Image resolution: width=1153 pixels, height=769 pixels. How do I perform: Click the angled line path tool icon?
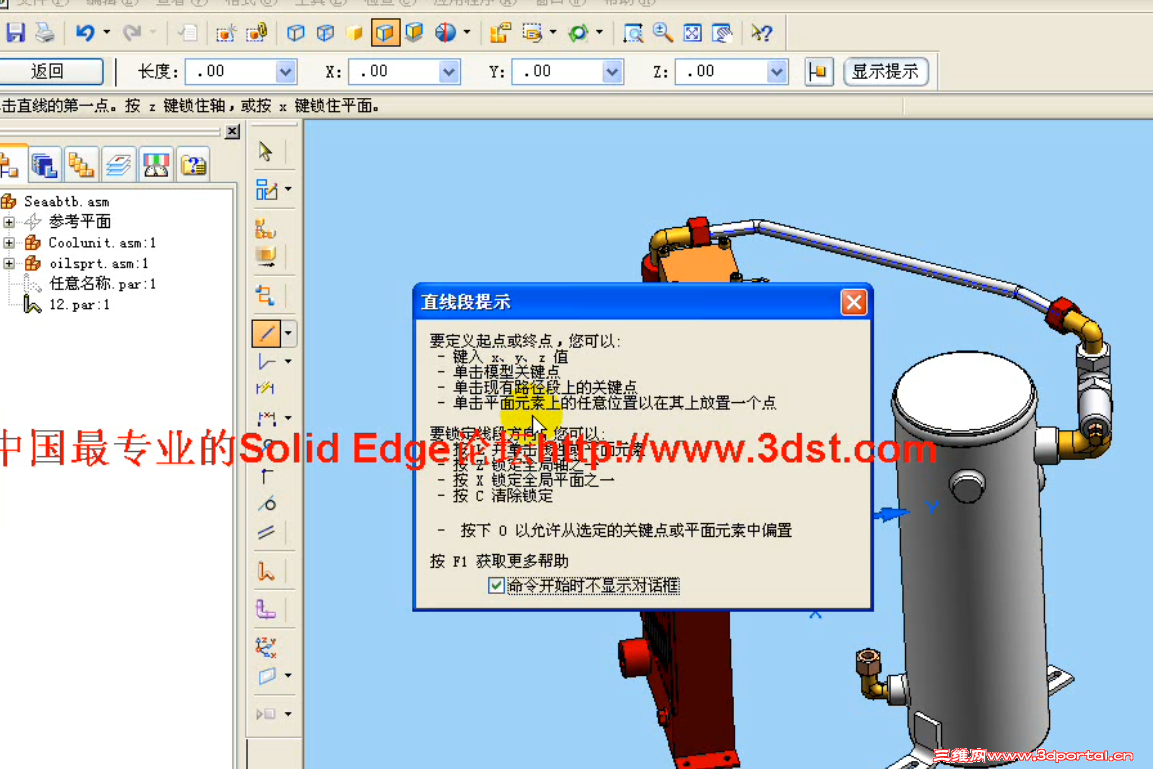[x=266, y=362]
